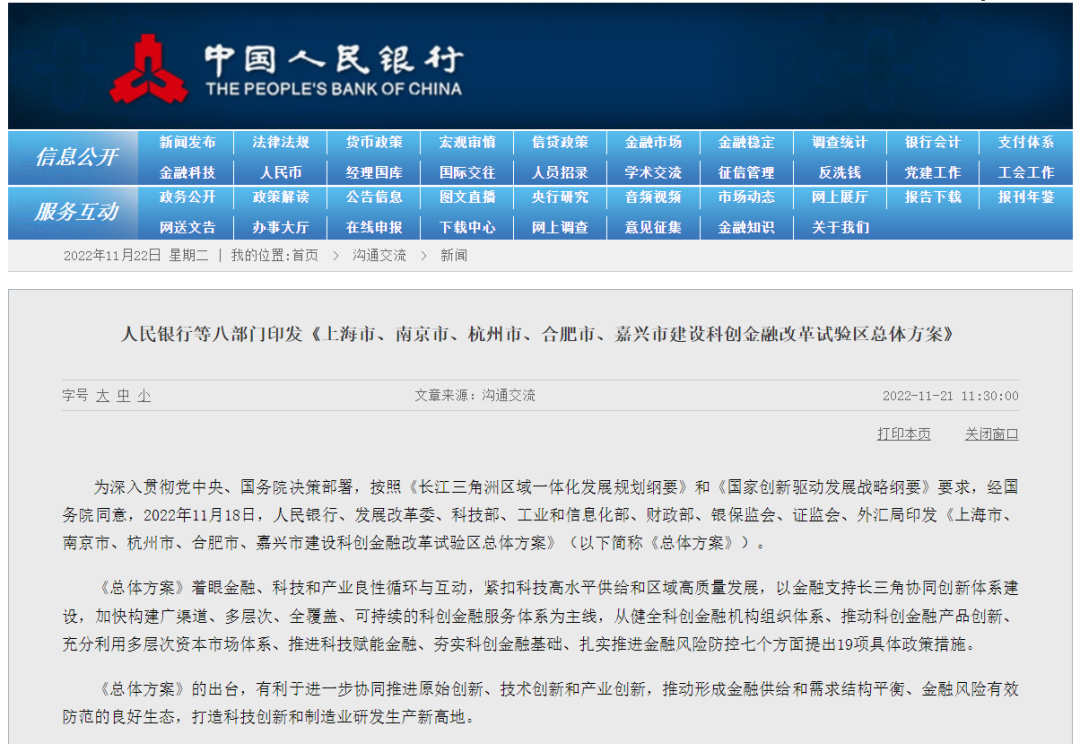Go to 银行会计 section
Screen dimensions: 1080x744
point(933,143)
